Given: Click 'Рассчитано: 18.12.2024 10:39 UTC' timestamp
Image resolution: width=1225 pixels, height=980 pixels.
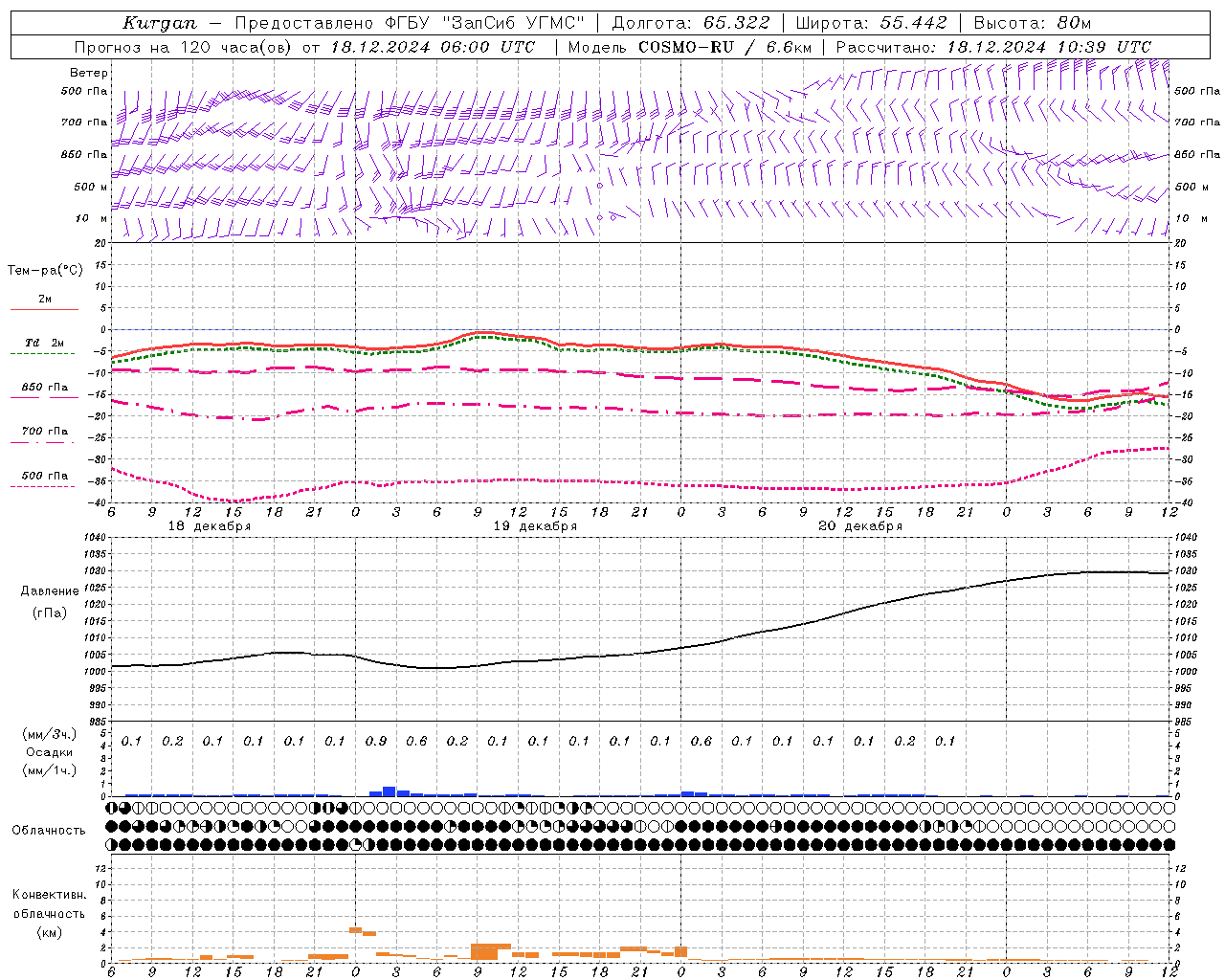Looking at the screenshot, I should tap(993, 47).
